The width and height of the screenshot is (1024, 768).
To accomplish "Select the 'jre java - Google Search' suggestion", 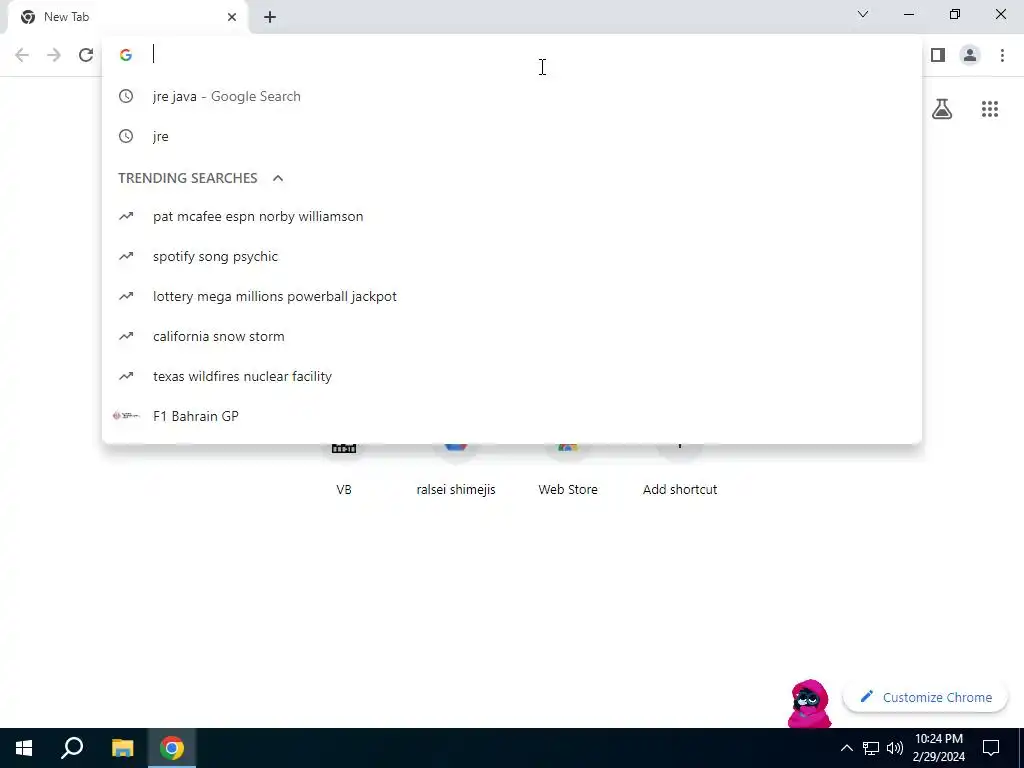I will (512, 96).
